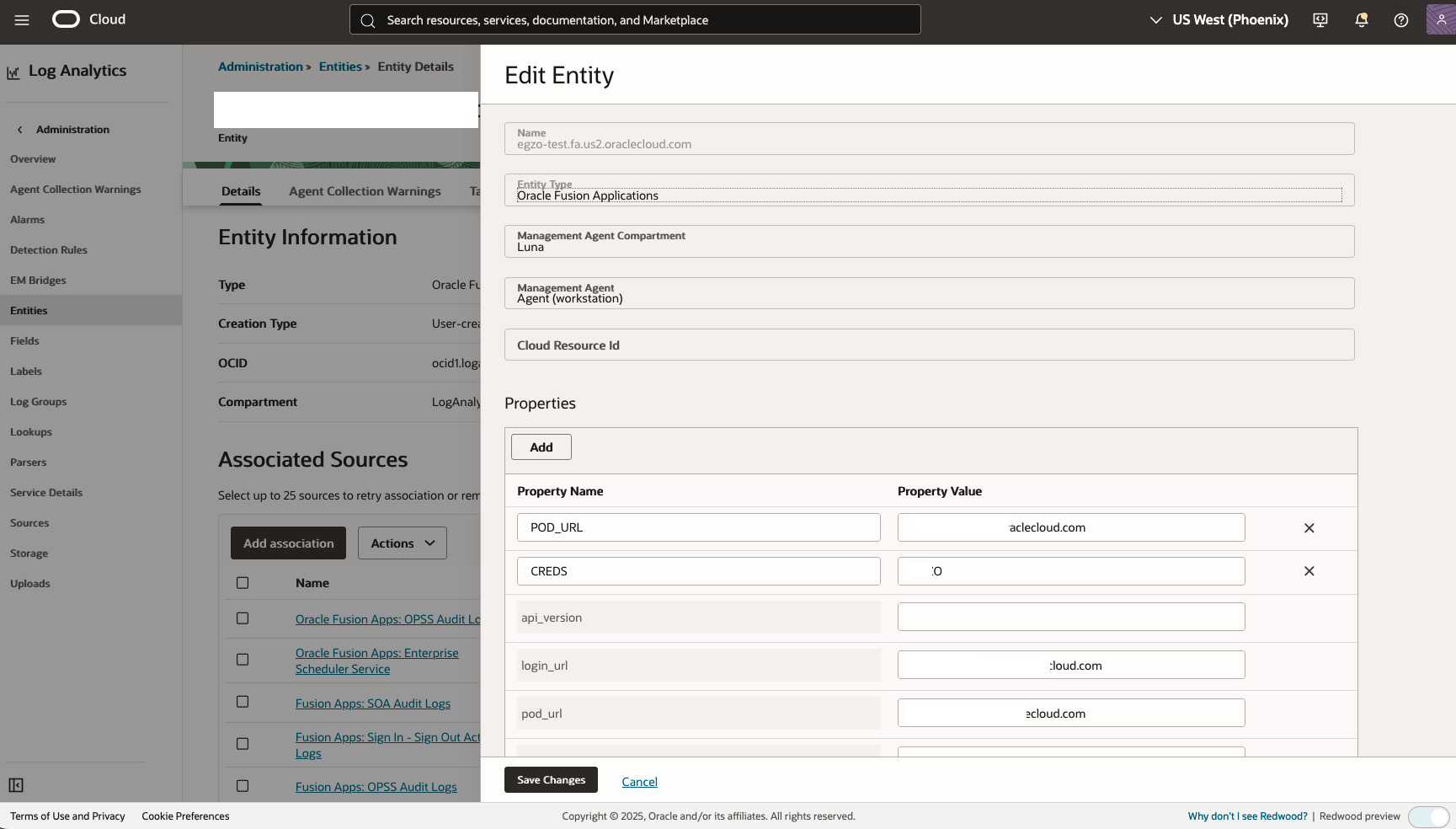Collapse the sidebar with the bottom-left icon
Viewport: 1456px width, 829px height.
pos(16,784)
